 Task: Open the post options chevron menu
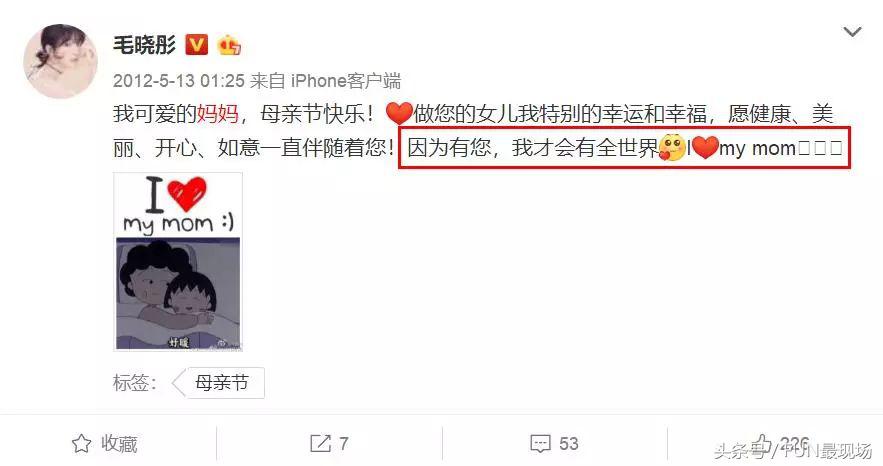tap(852, 32)
